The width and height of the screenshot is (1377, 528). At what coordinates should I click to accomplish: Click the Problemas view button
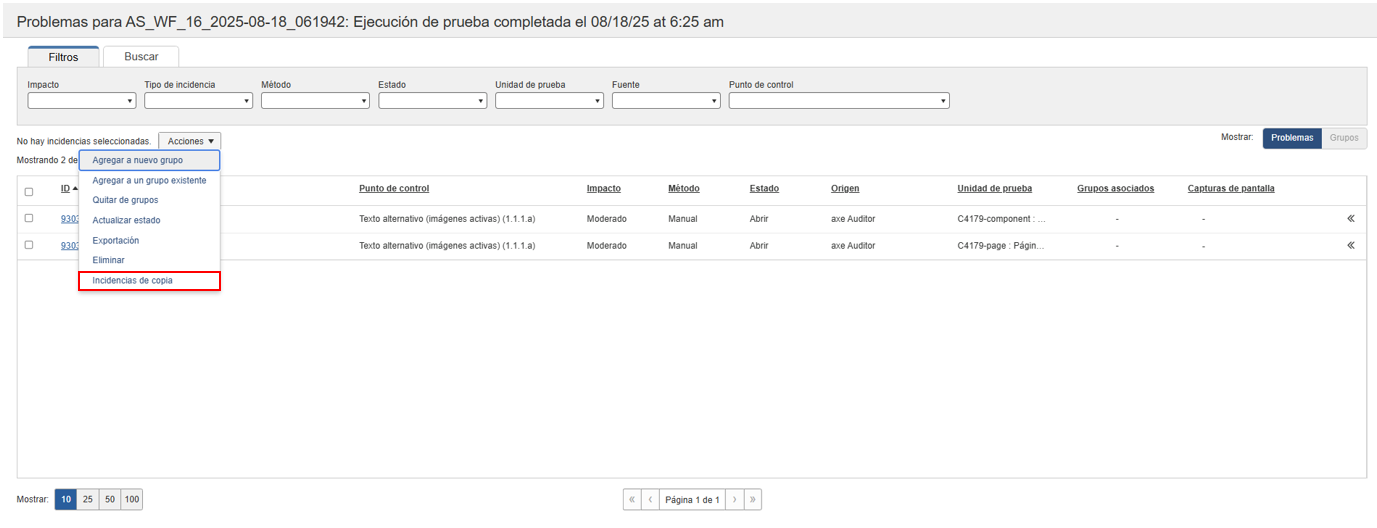(x=1291, y=138)
